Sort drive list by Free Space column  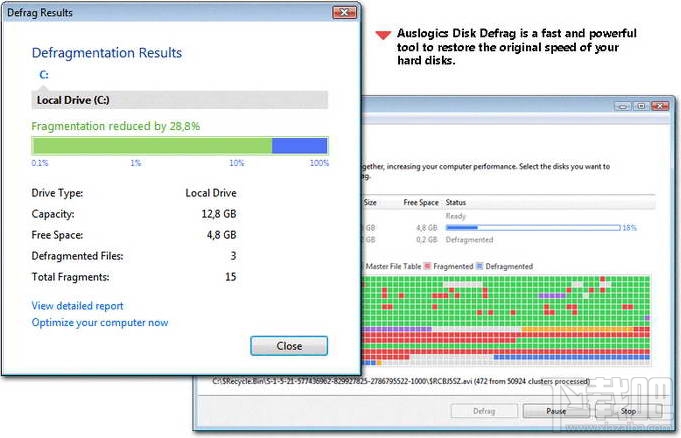tap(420, 202)
